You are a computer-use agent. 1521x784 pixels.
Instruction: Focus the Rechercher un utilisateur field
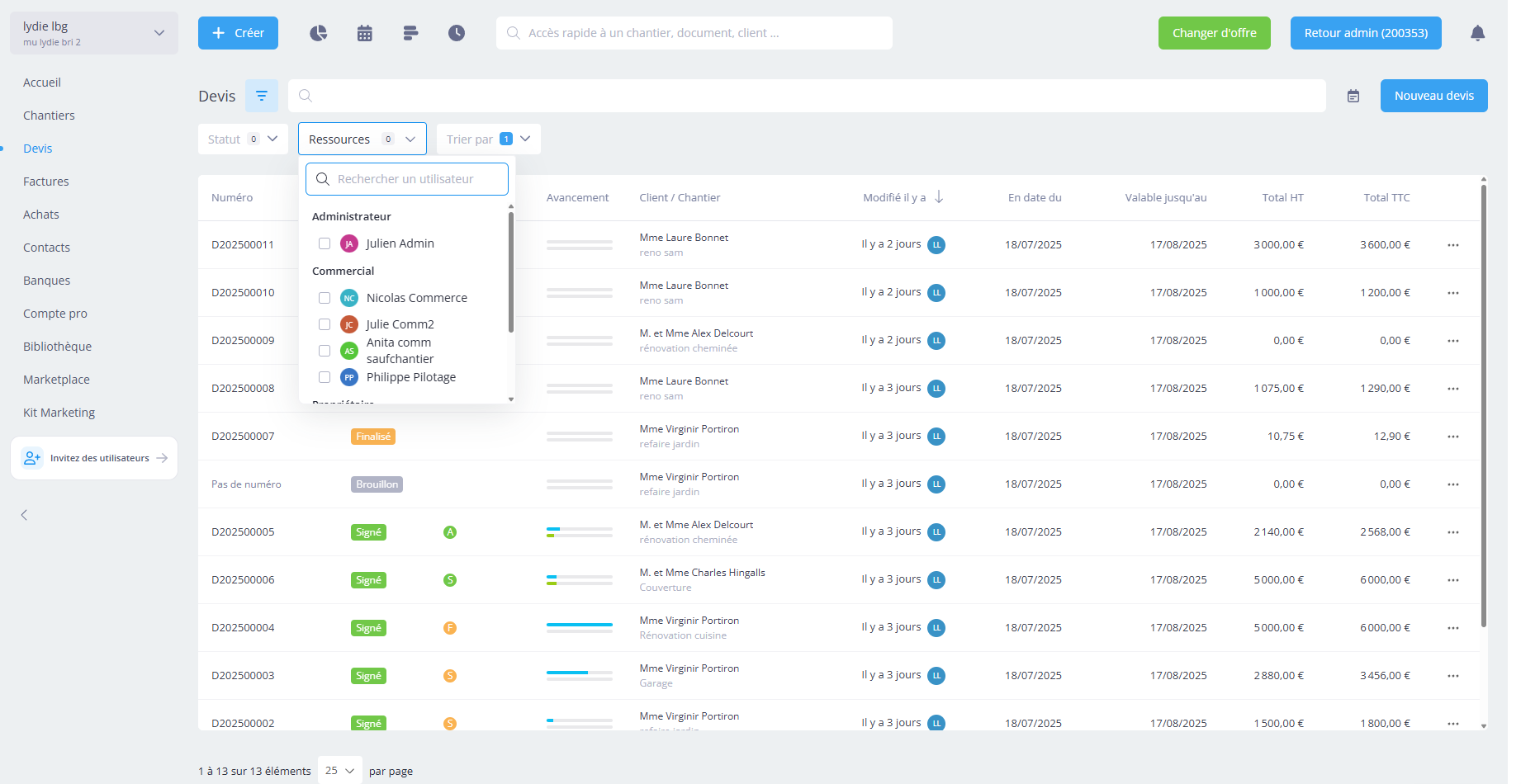[x=407, y=179]
